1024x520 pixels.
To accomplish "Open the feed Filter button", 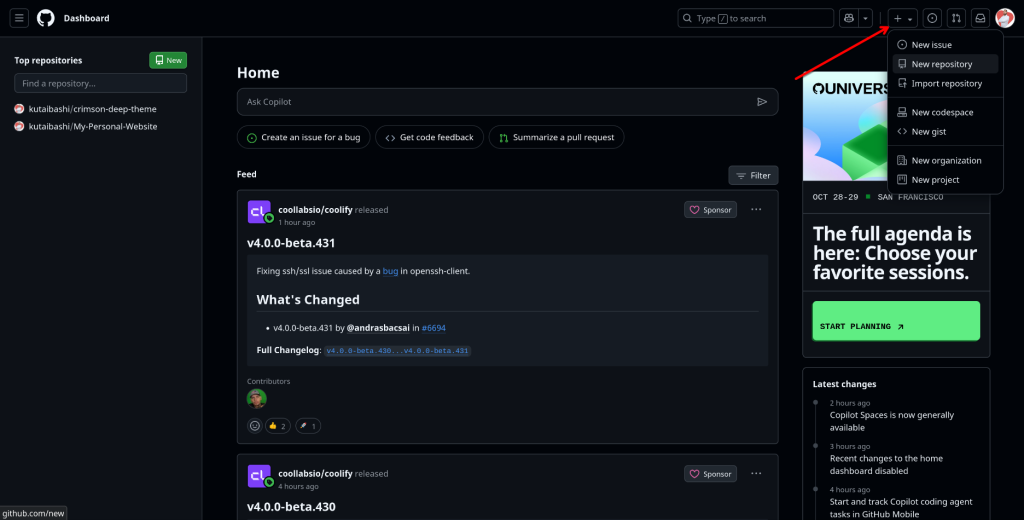I will 753,176.
